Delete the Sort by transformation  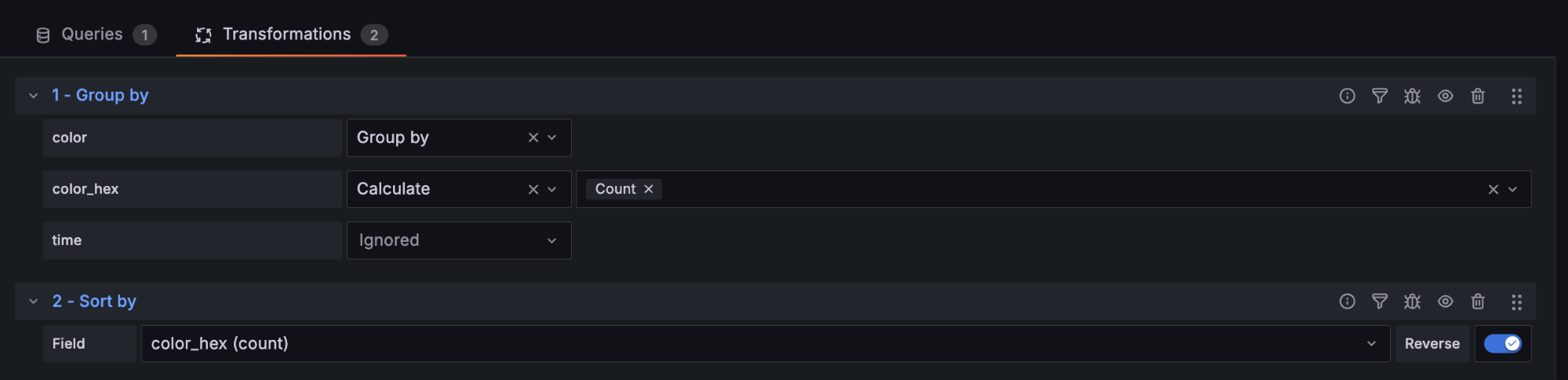point(1478,301)
